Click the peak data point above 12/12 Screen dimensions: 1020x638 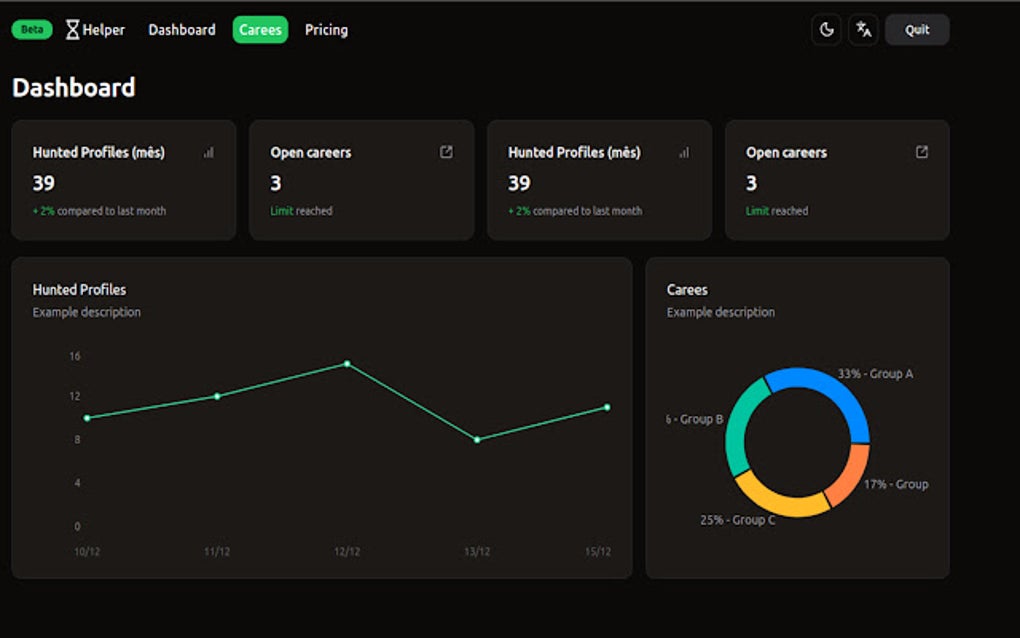click(347, 364)
